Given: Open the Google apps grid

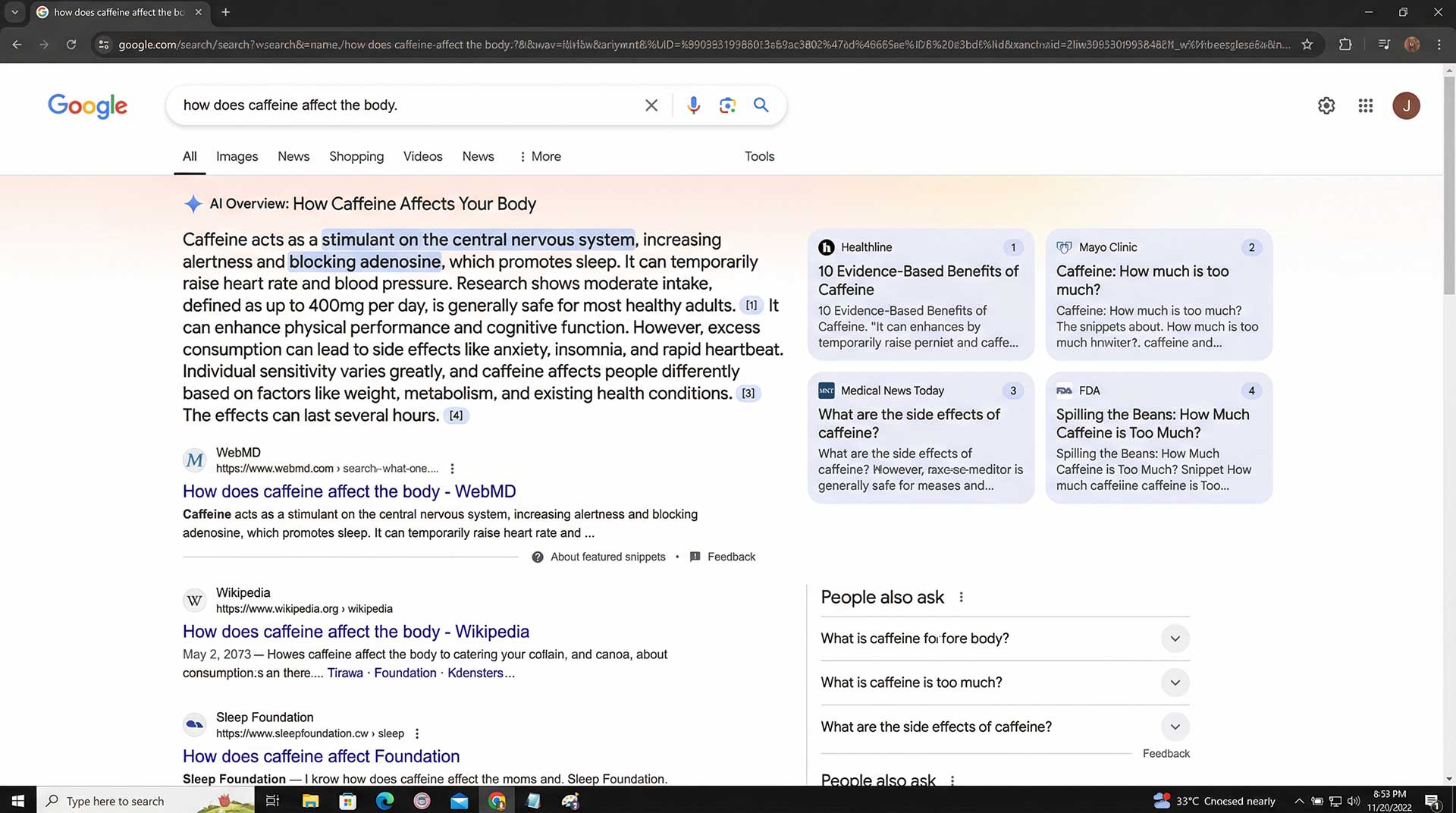Looking at the screenshot, I should (1365, 105).
